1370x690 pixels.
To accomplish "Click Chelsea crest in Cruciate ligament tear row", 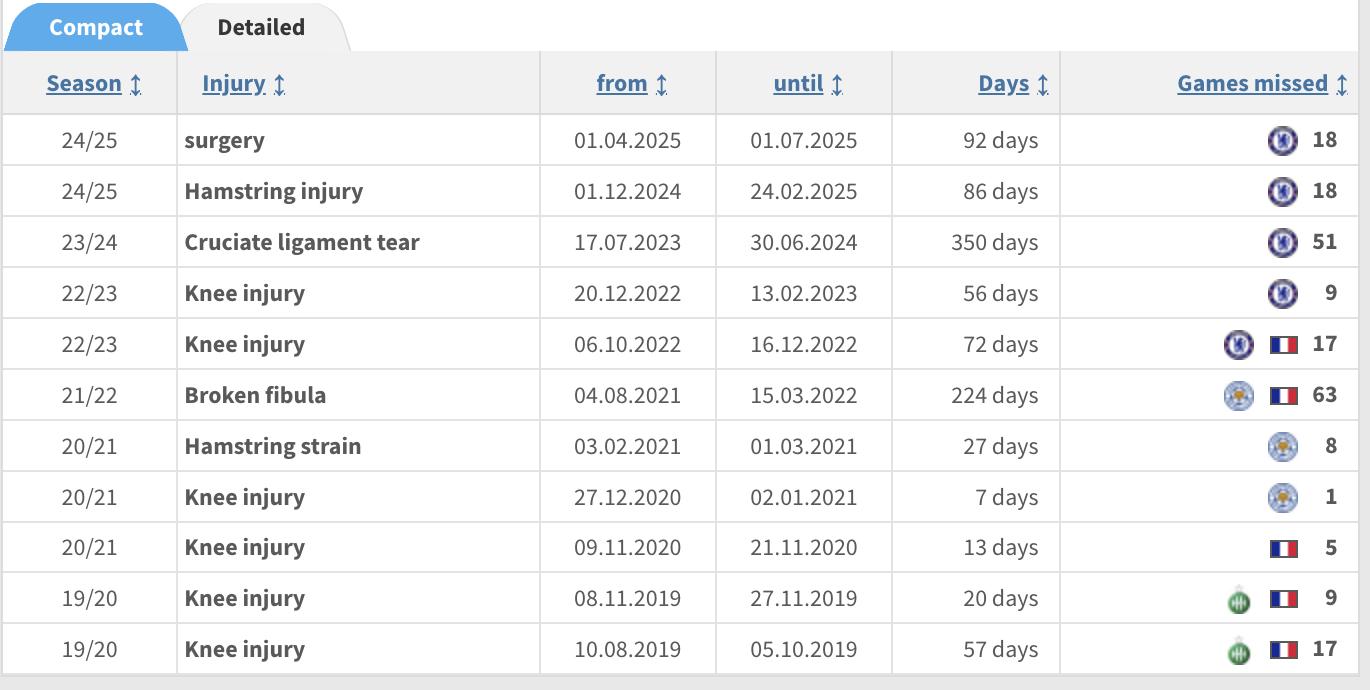I will 1282,242.
